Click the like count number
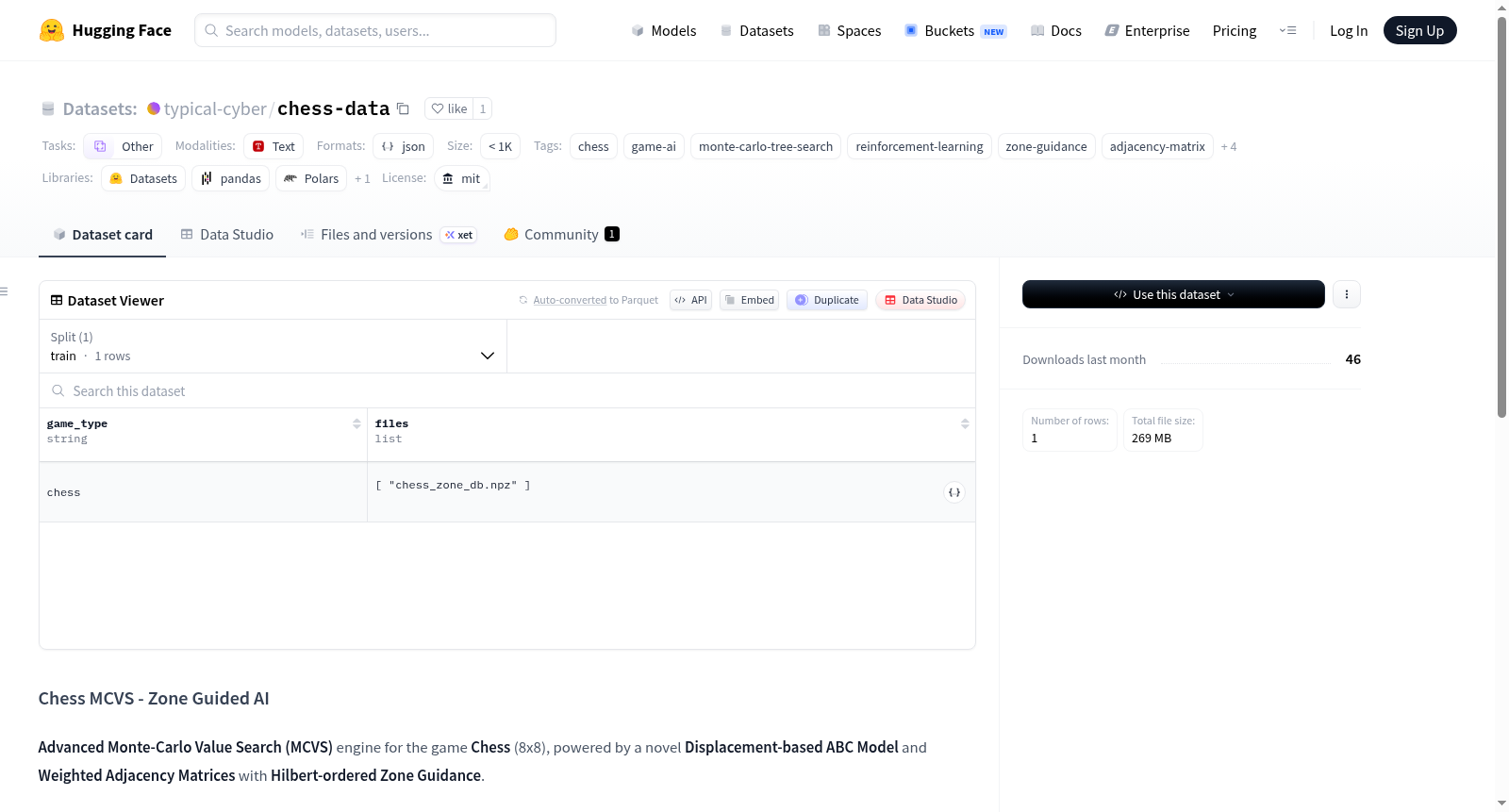1509x812 pixels. coord(483,108)
